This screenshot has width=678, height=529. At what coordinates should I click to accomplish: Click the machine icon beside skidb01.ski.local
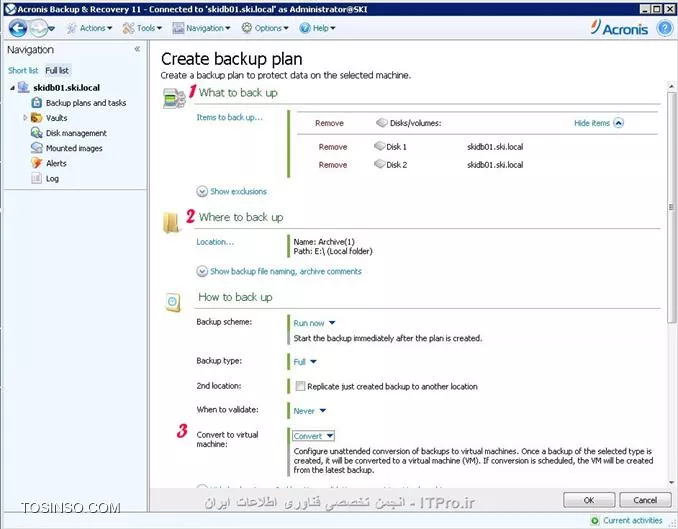(23, 87)
